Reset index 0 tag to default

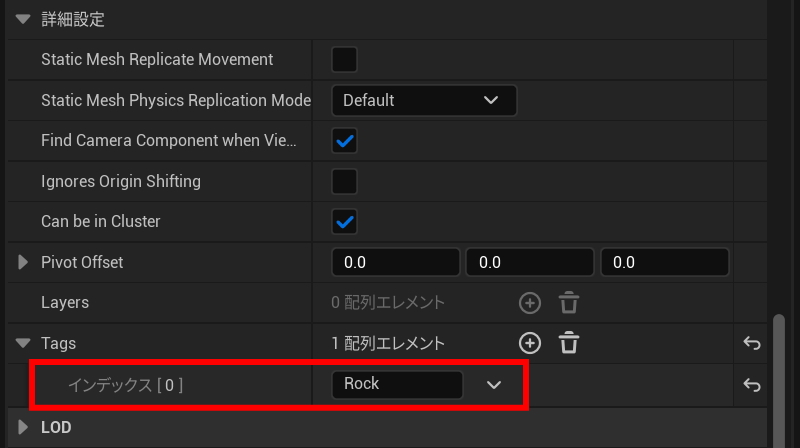pos(752,384)
